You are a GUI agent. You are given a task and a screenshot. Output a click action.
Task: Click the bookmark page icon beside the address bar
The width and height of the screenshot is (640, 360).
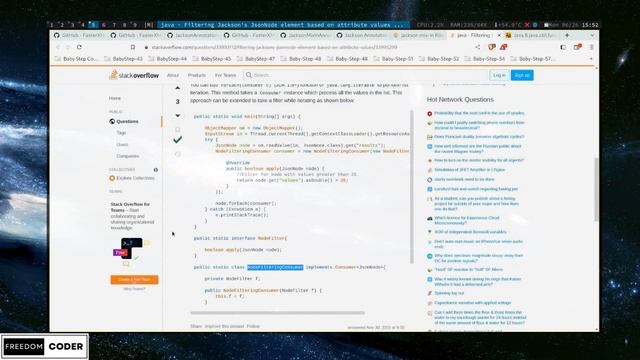(133, 47)
